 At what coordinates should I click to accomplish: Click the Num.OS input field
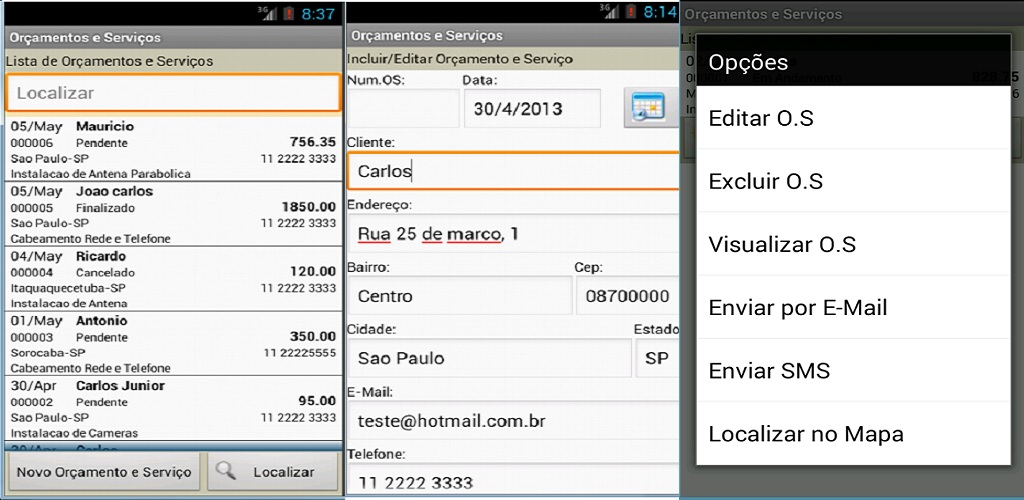(x=404, y=108)
